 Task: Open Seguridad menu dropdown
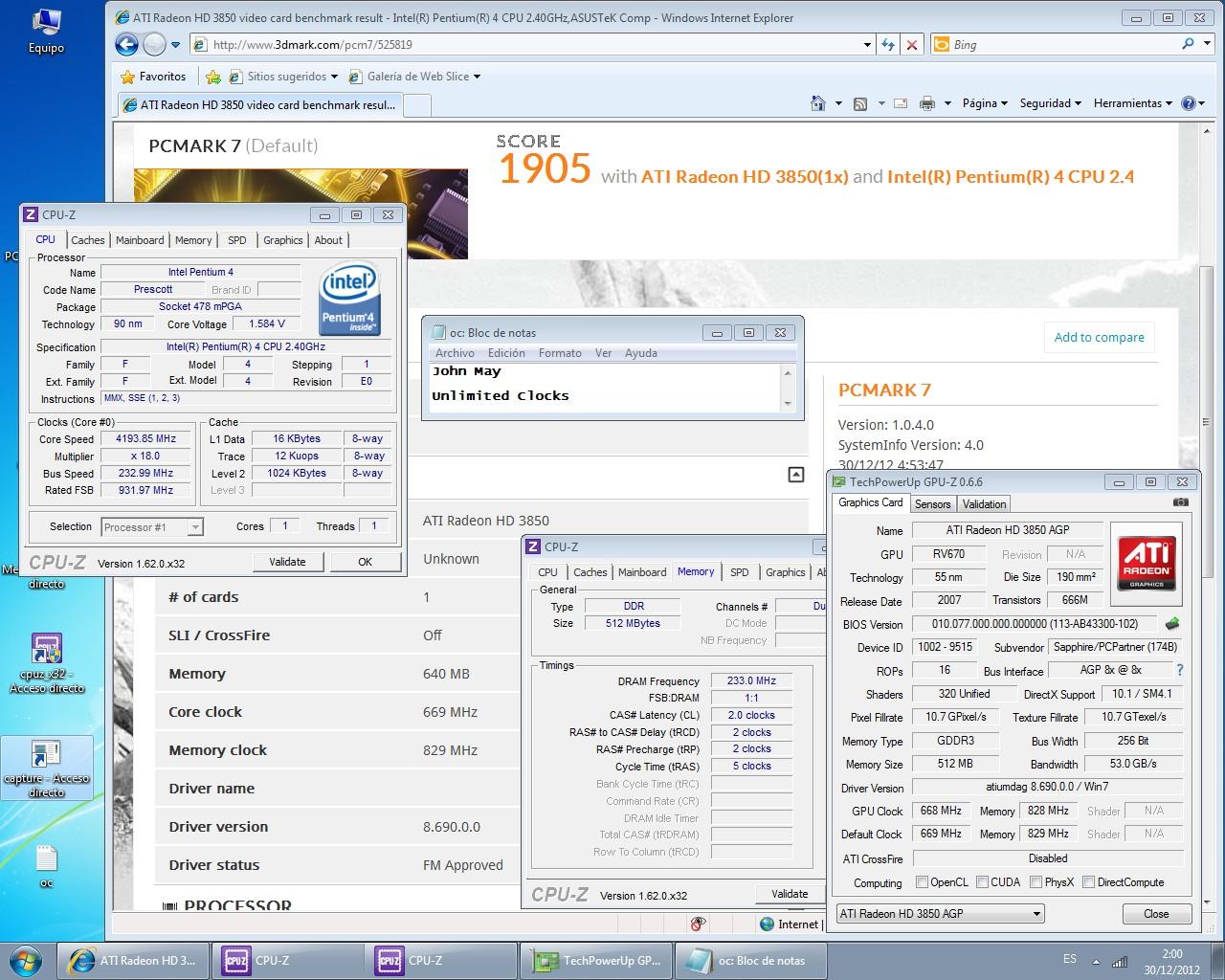click(x=1050, y=103)
